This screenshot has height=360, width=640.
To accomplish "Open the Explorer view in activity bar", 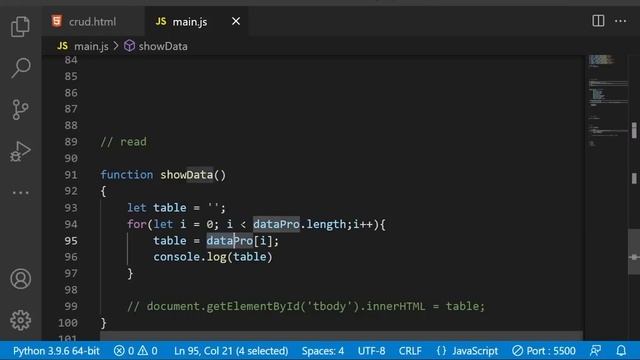I will point(20,26).
